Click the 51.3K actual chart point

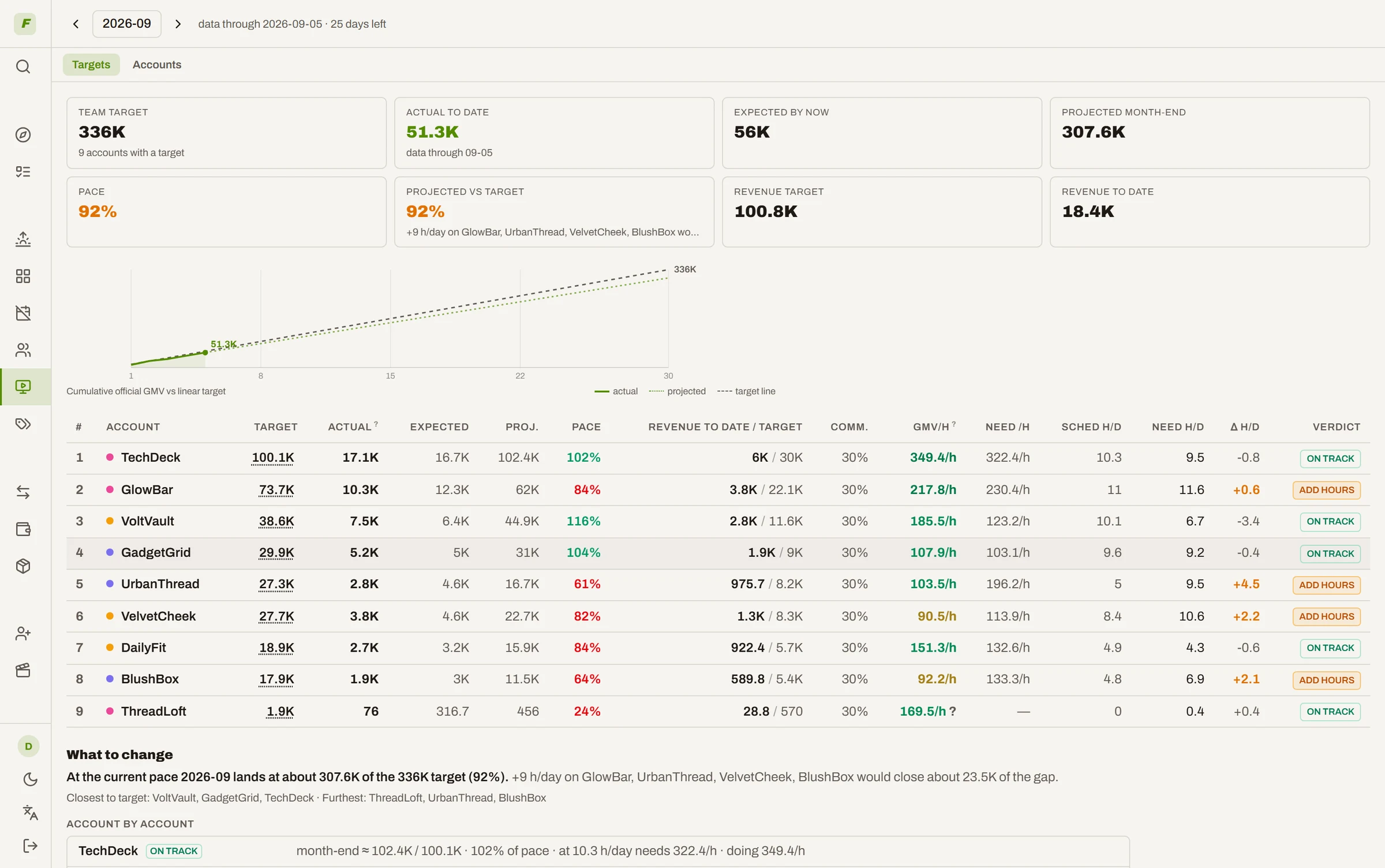pos(205,353)
